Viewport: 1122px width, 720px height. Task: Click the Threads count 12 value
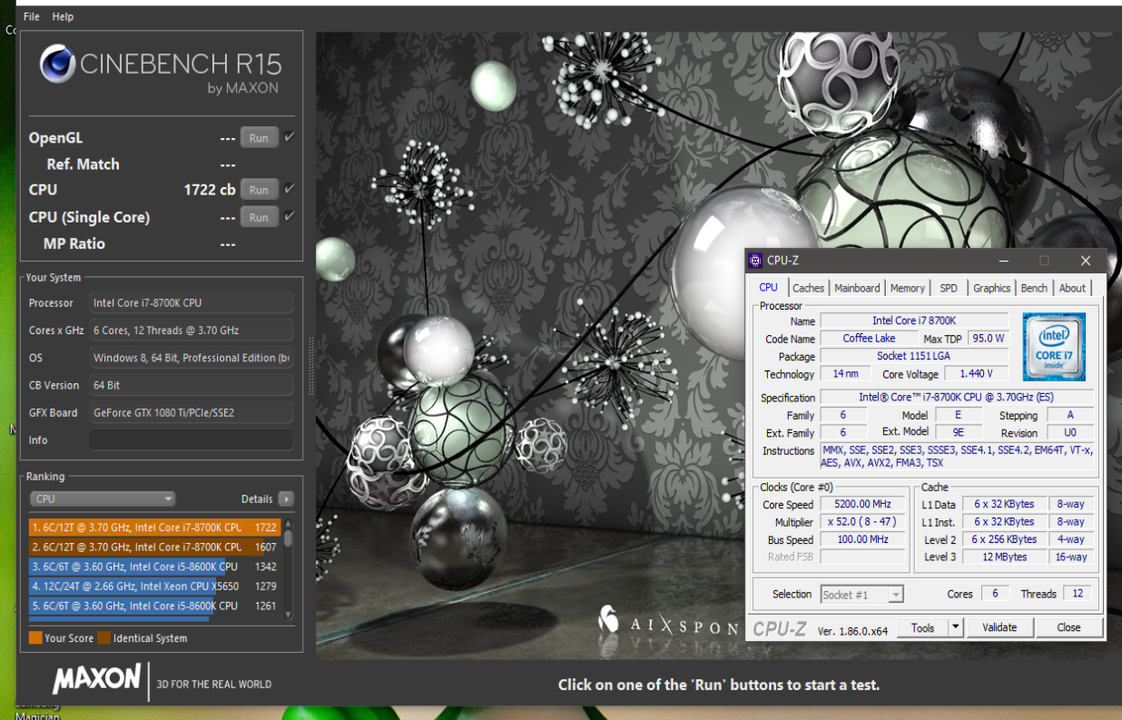pyautogui.click(x=1077, y=593)
